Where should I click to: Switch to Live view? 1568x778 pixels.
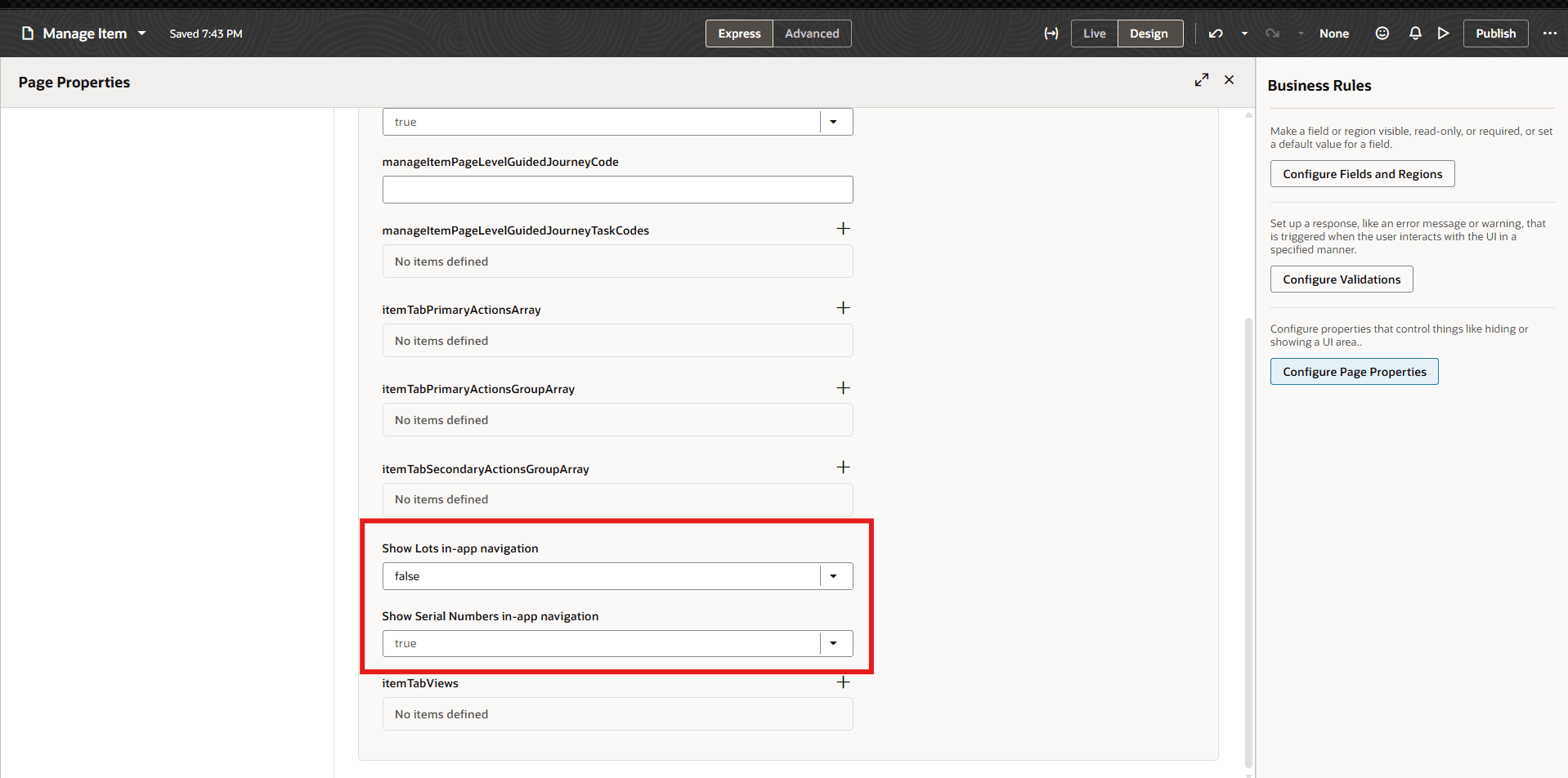coord(1094,34)
